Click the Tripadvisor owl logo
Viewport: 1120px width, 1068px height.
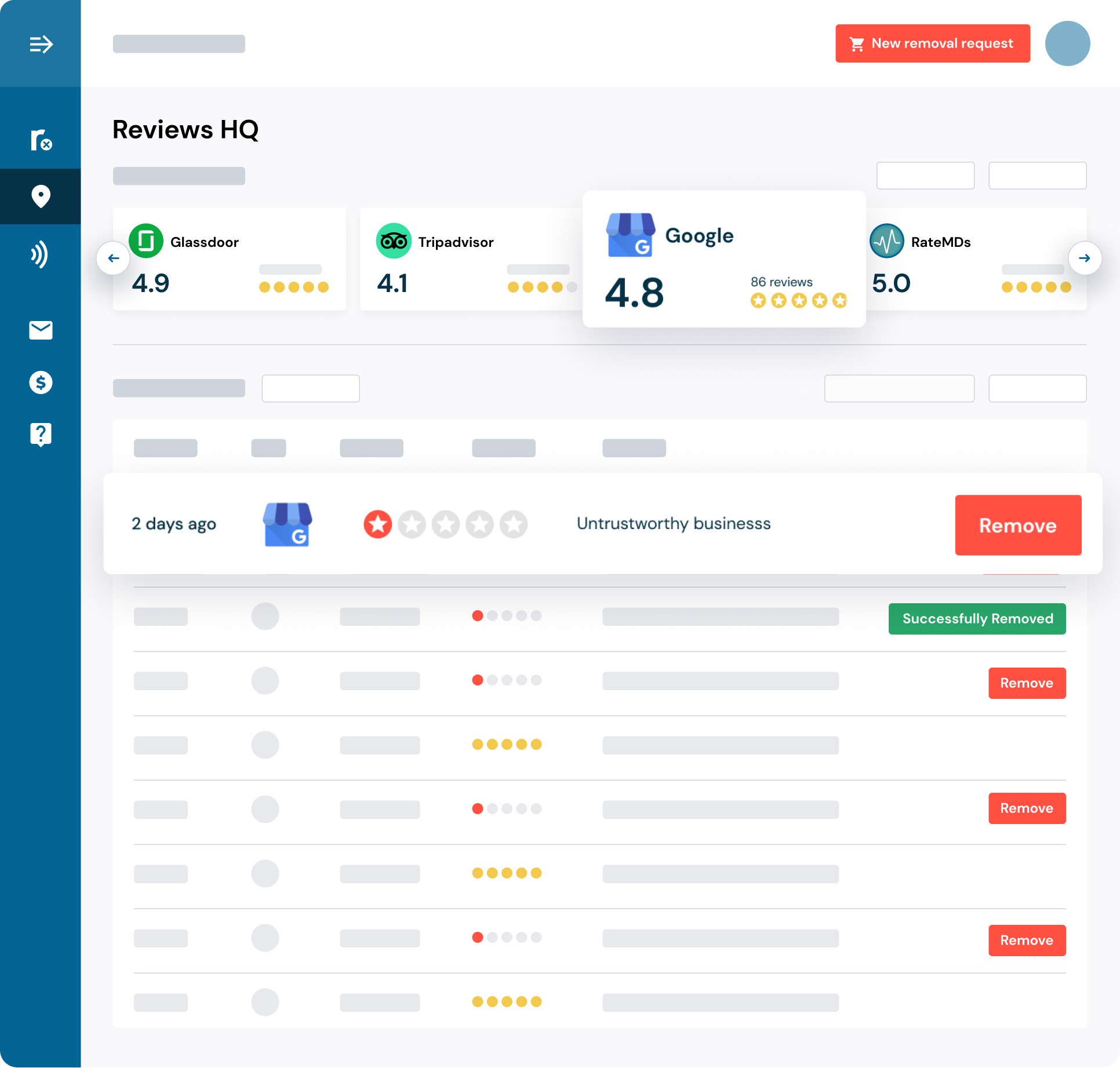click(394, 242)
